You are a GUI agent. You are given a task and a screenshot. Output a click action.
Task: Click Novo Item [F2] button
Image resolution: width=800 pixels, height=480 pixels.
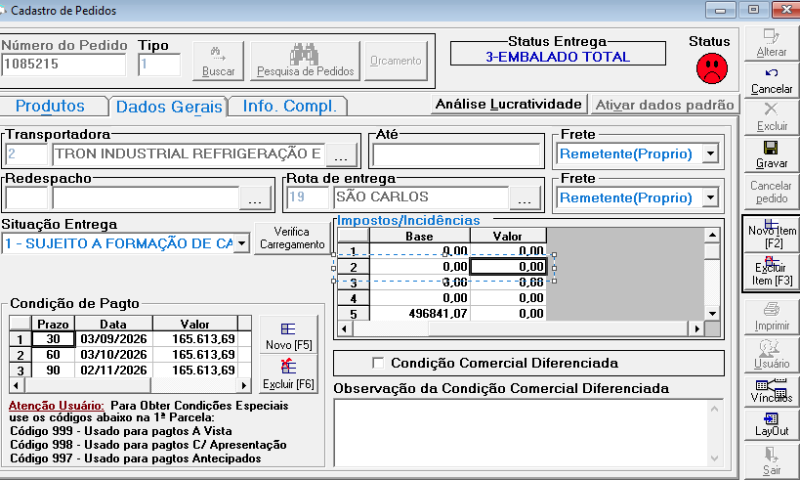(771, 235)
